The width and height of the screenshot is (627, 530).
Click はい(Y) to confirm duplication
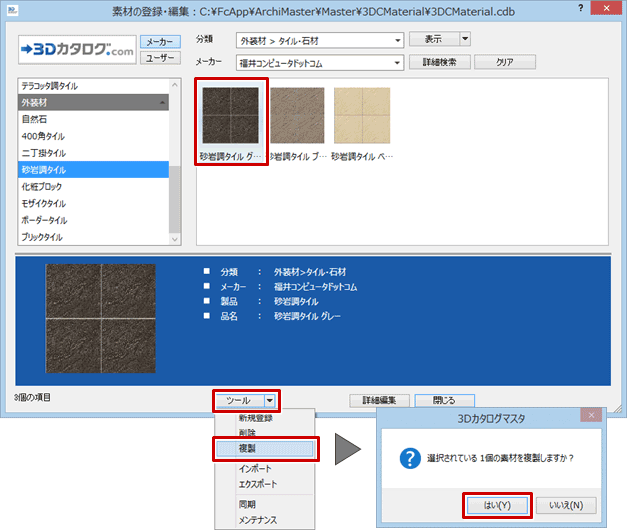[x=496, y=504]
